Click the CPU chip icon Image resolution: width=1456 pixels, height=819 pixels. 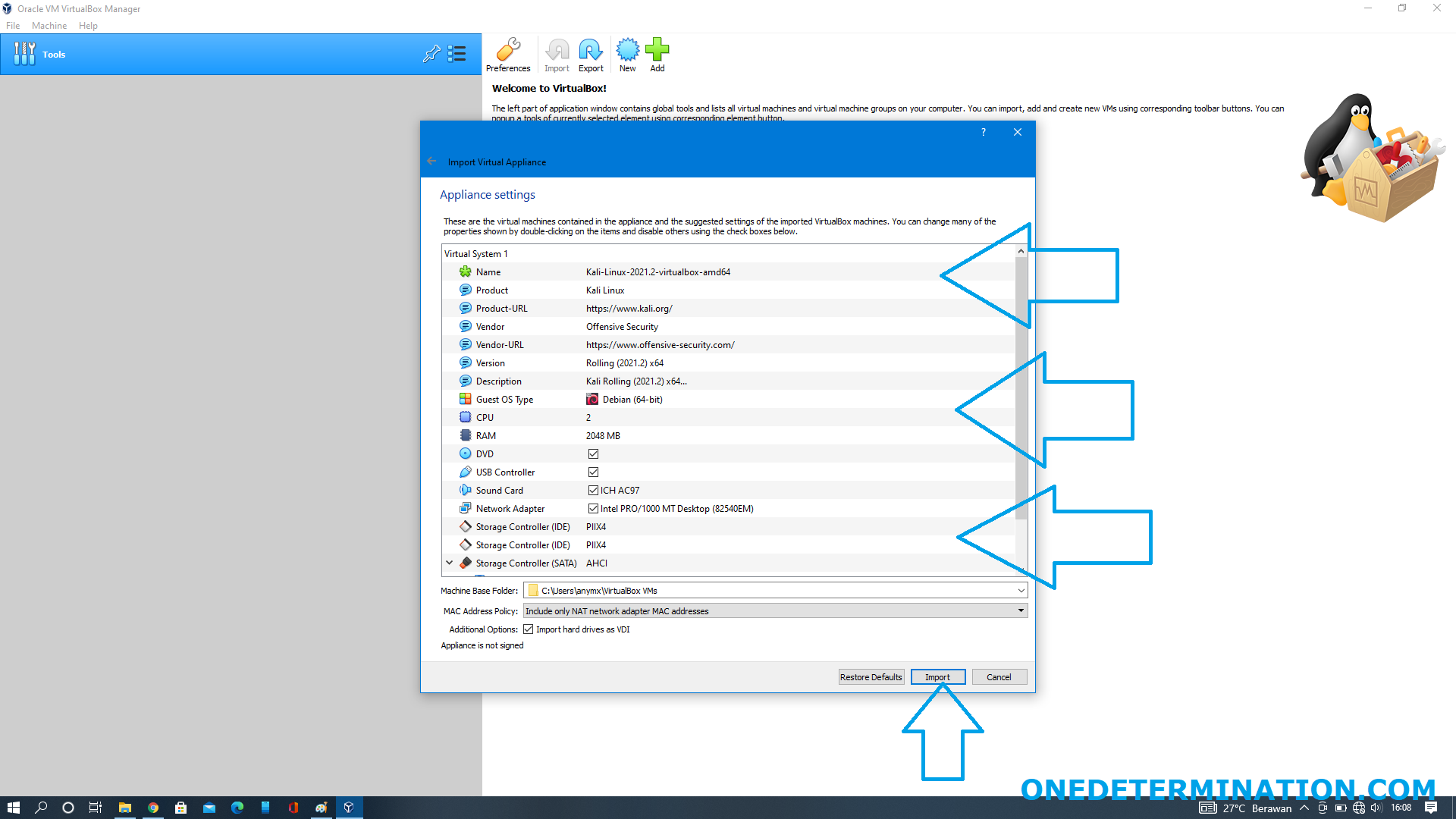pos(466,417)
